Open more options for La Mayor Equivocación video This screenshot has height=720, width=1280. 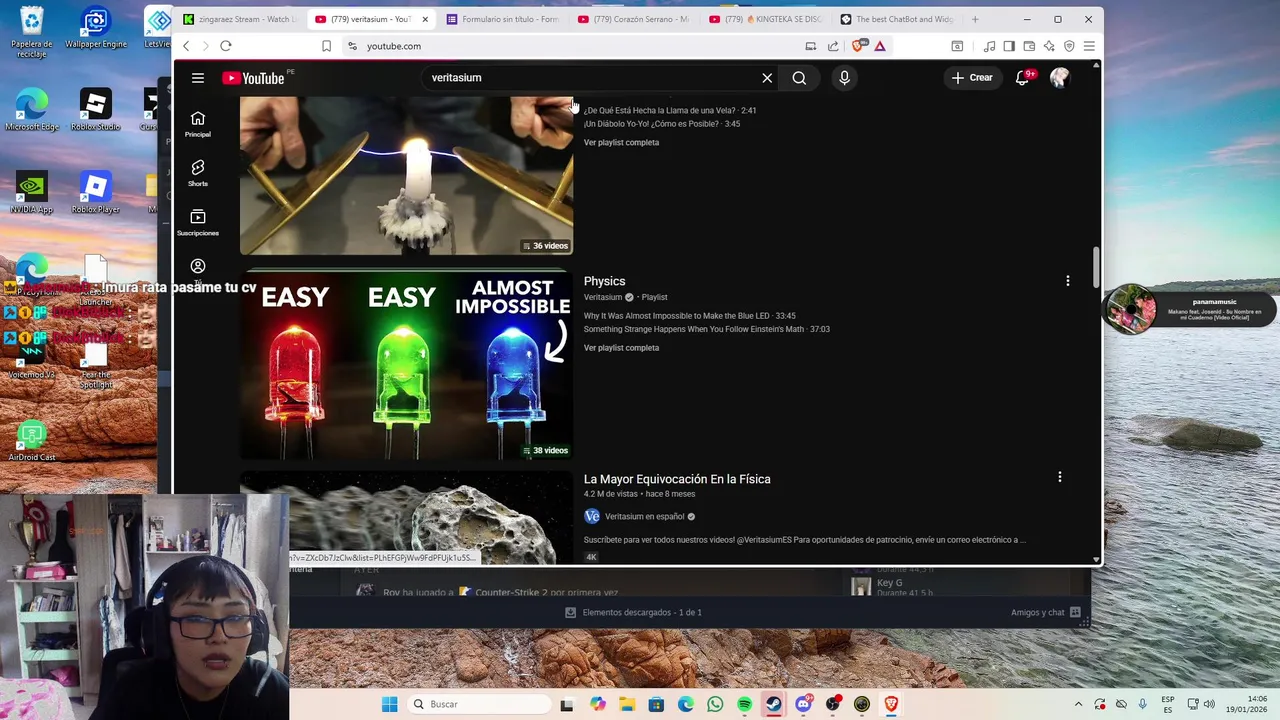(1059, 478)
